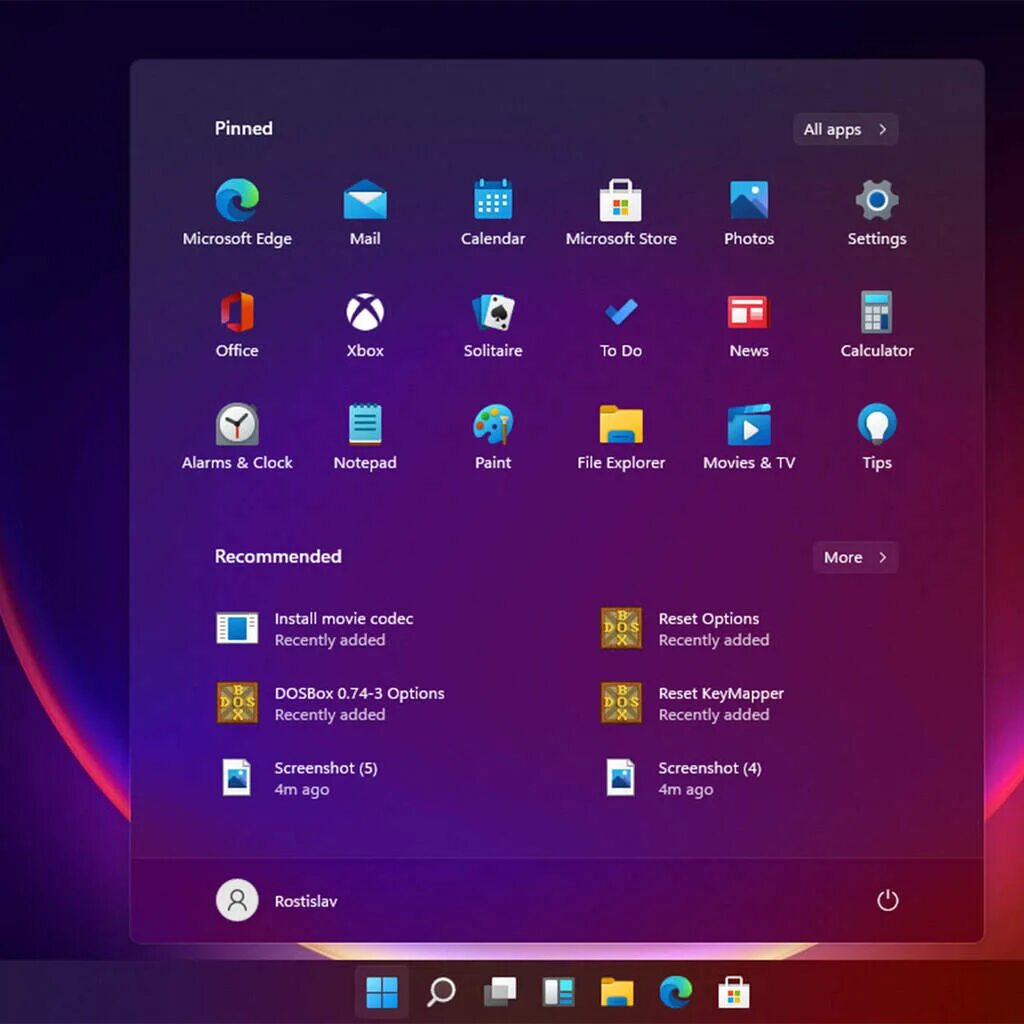This screenshot has width=1024, height=1024.
Task: Show All apps list
Action: [846, 129]
